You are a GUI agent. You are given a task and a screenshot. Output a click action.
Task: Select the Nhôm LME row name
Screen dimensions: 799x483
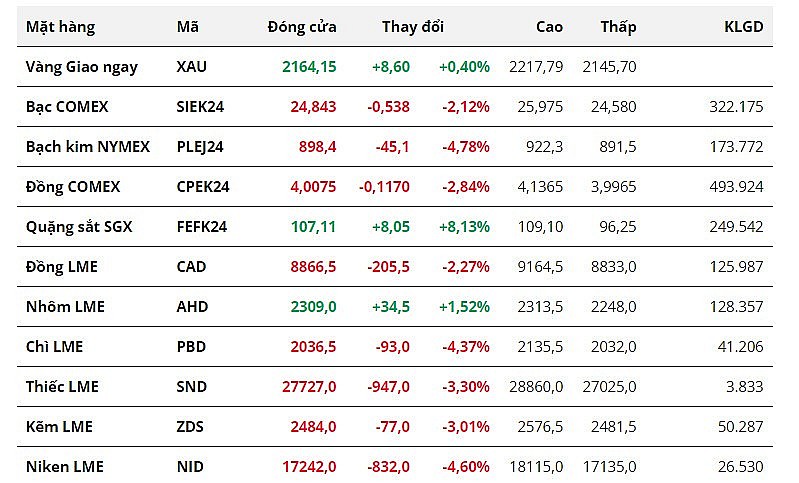[65, 306]
